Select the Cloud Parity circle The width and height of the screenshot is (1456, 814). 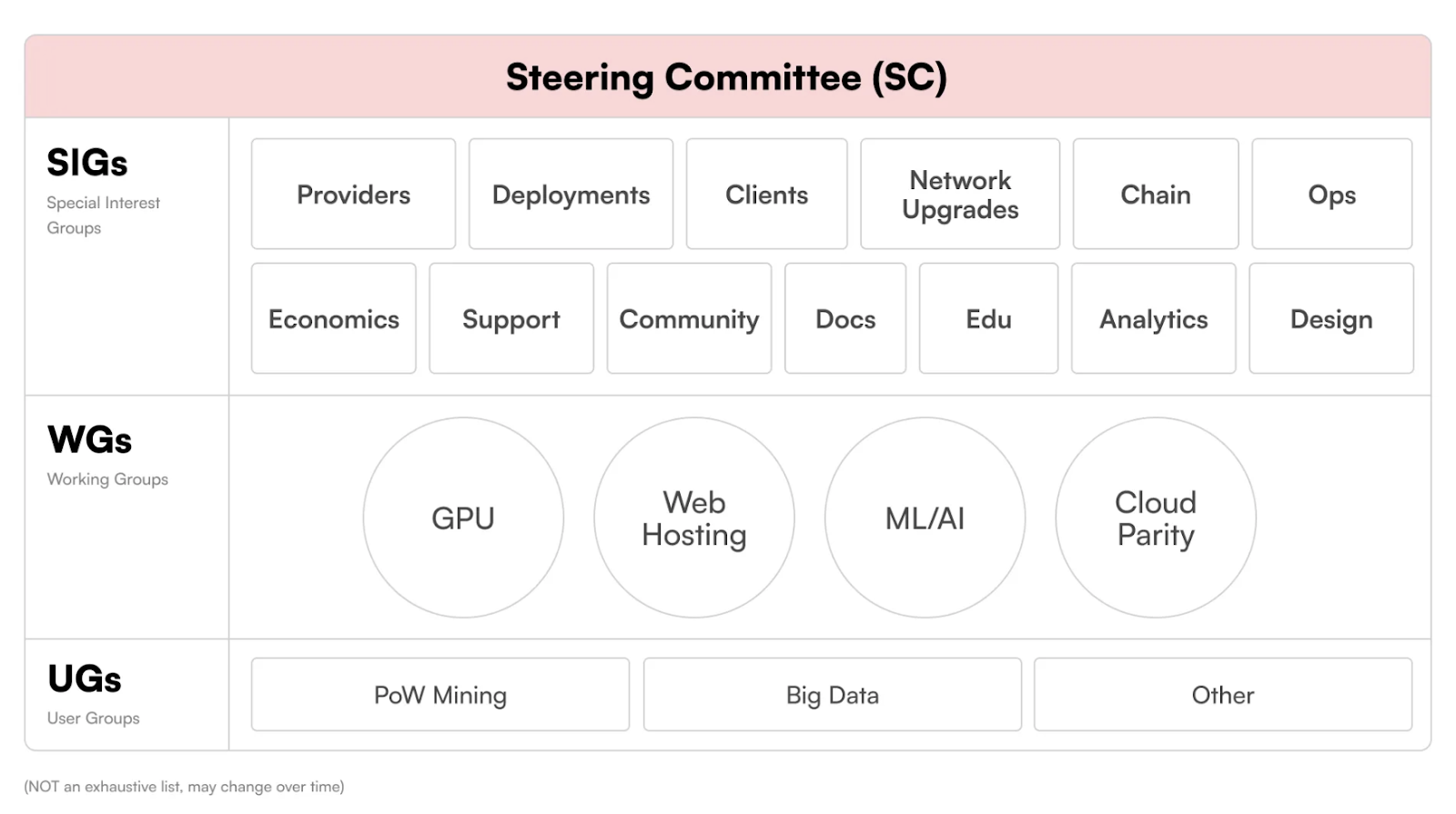1156,518
